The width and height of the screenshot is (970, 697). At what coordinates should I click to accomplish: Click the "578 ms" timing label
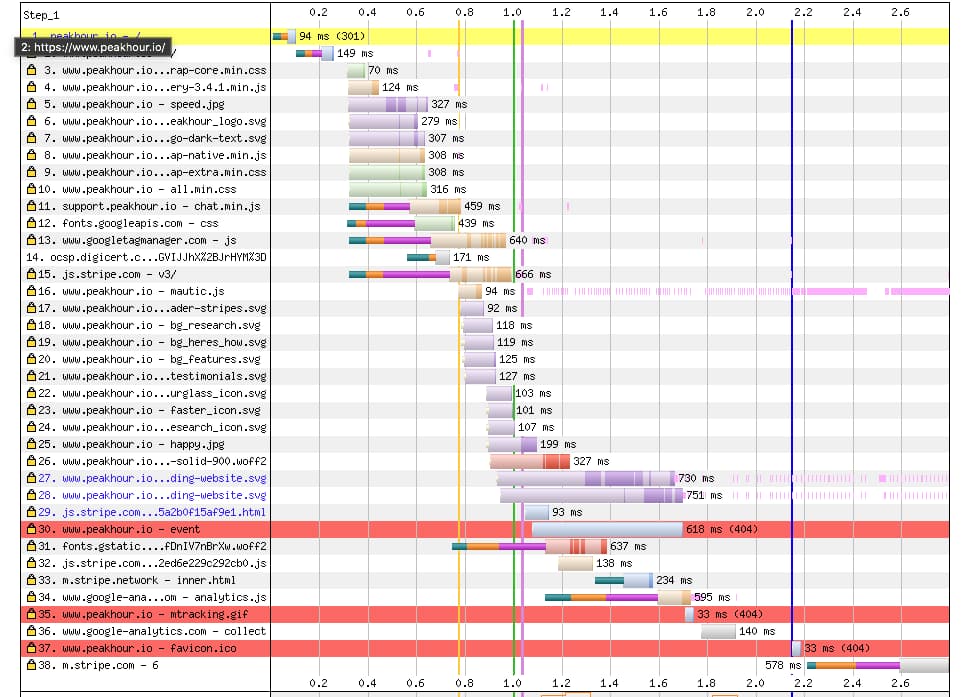click(x=783, y=665)
